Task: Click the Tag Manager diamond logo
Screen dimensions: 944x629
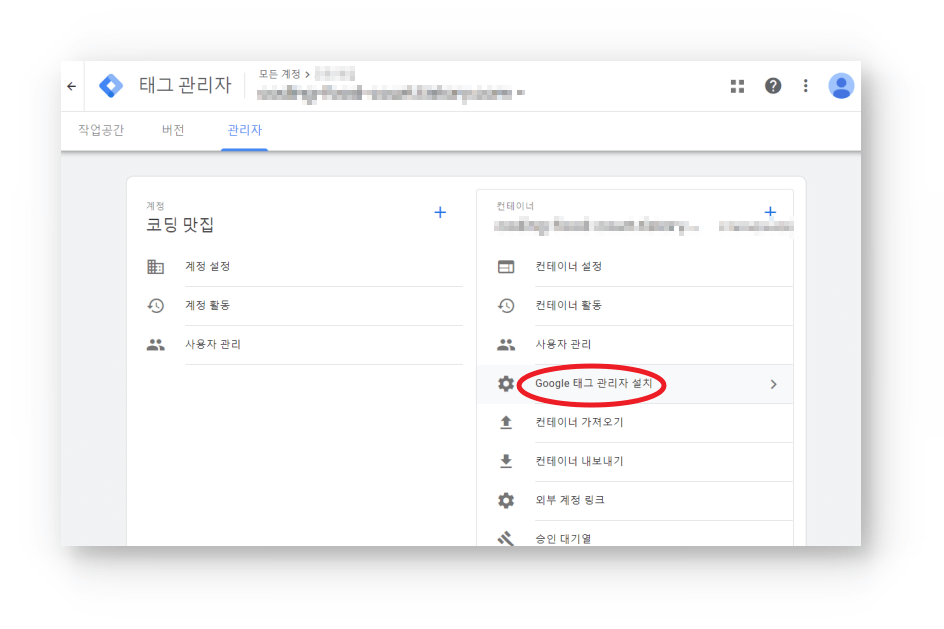Action: (x=111, y=86)
